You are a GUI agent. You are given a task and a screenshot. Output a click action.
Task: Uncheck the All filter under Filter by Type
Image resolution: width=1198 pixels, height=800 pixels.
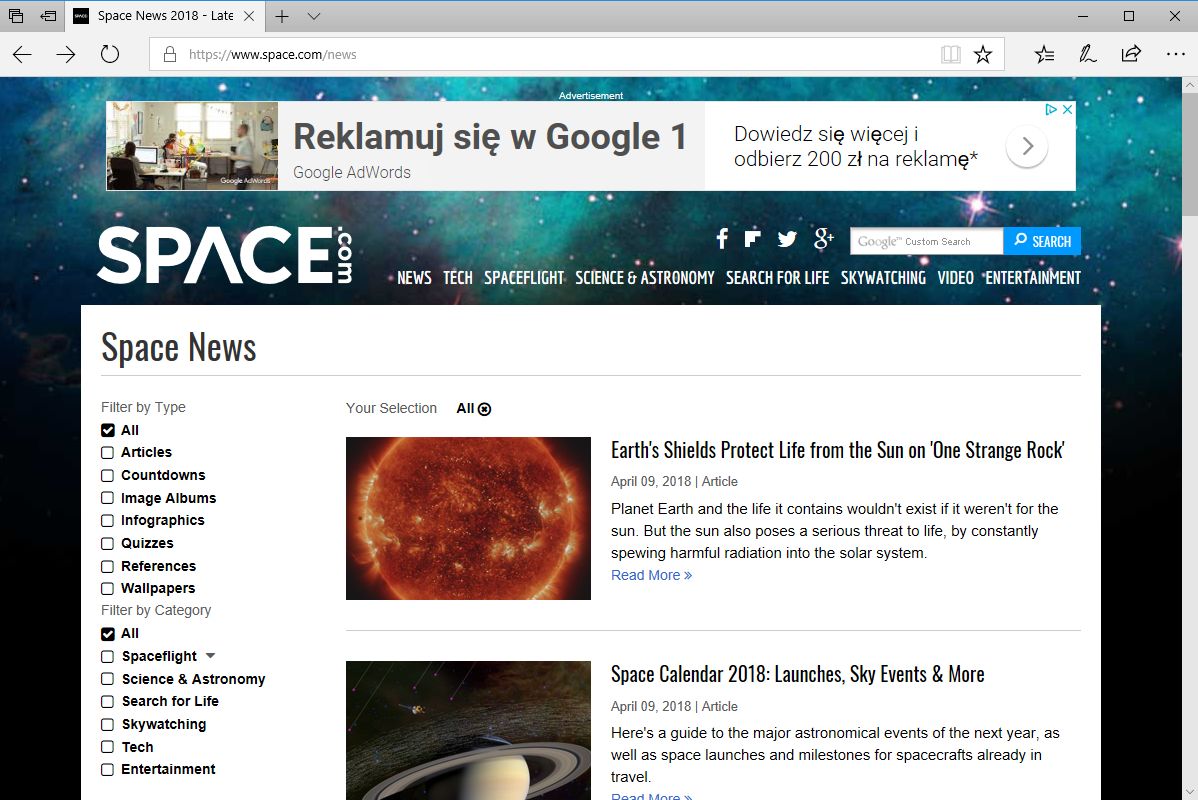coord(107,430)
